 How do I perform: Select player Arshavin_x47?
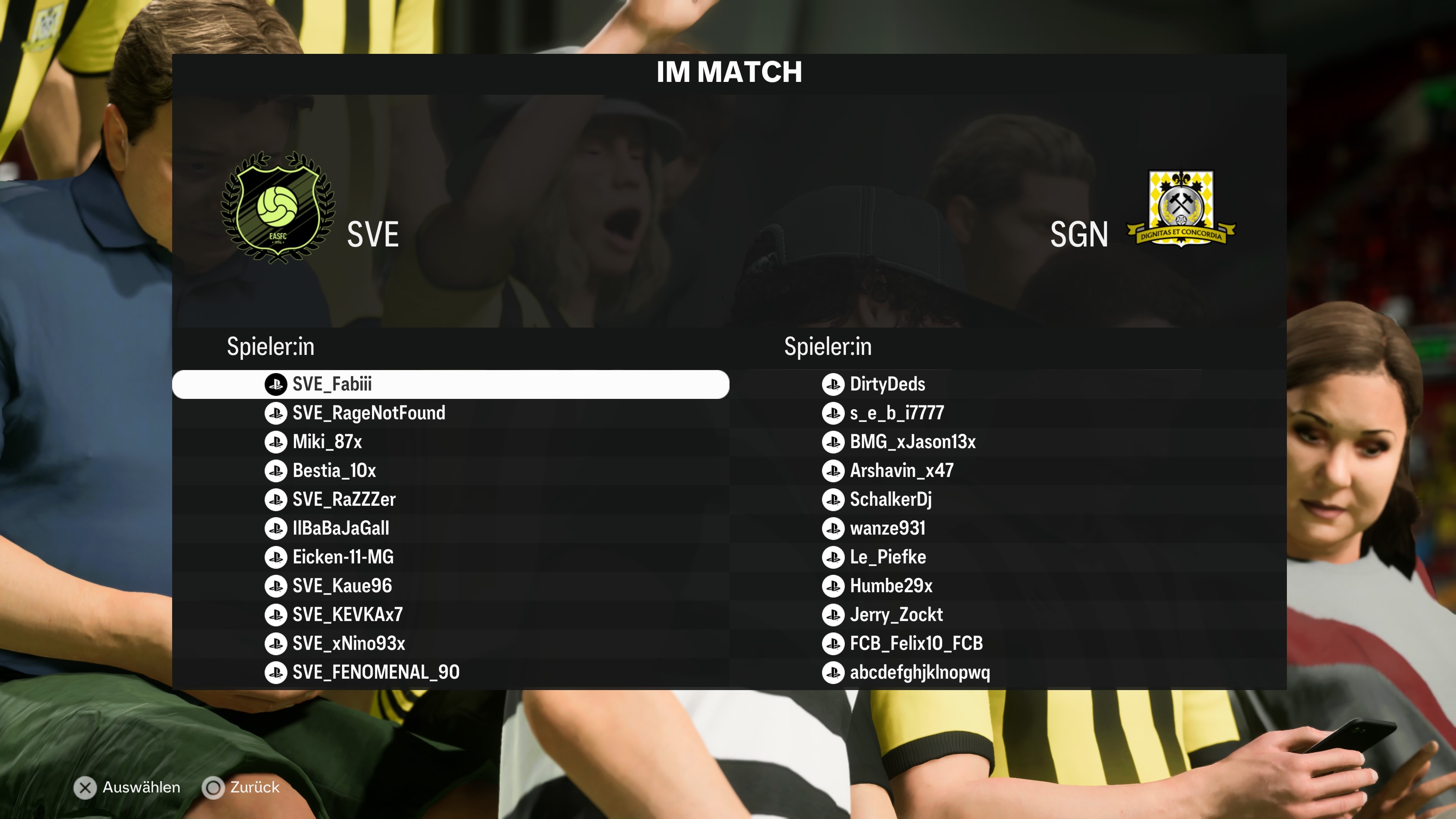1008,471
